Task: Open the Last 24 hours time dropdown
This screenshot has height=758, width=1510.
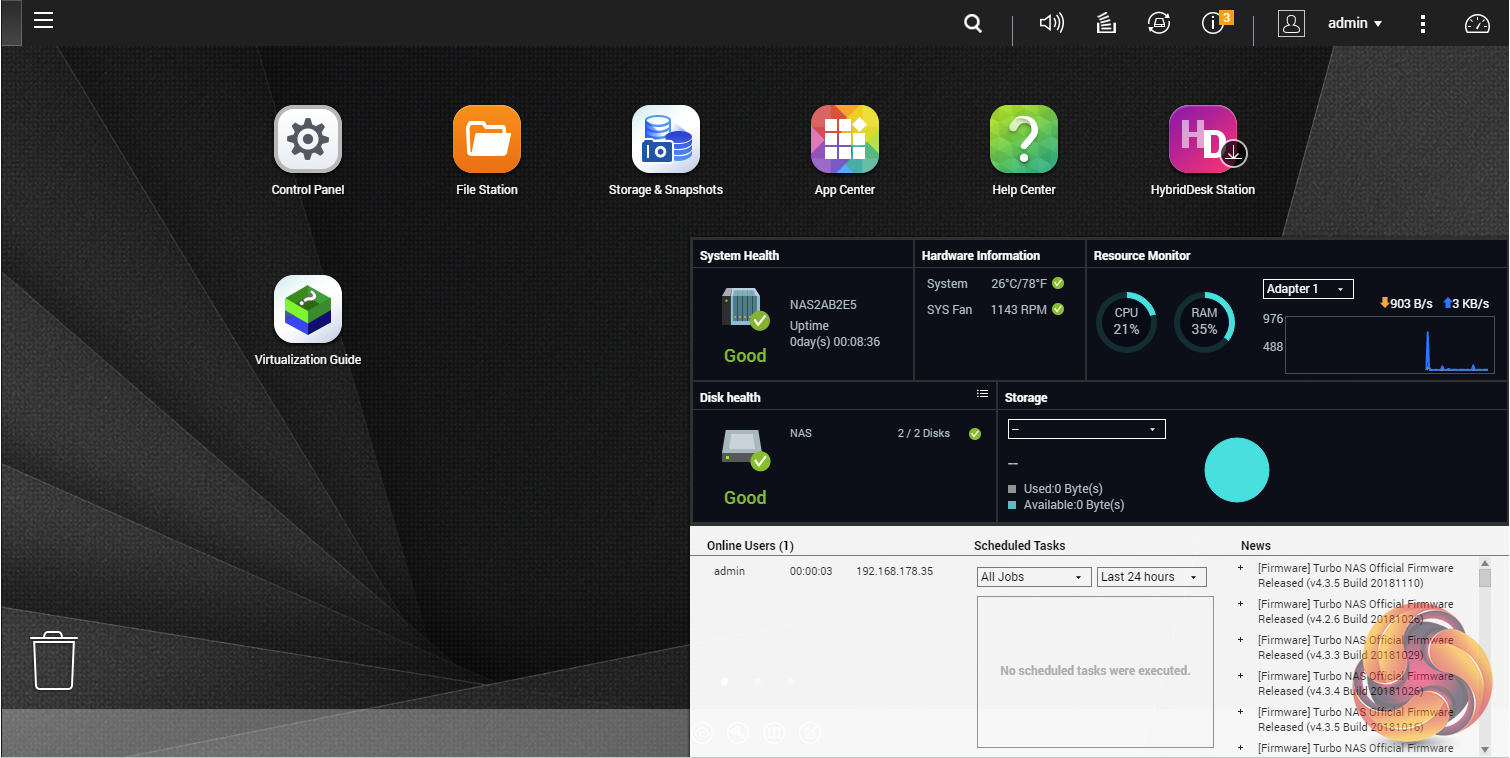Action: pos(1152,577)
